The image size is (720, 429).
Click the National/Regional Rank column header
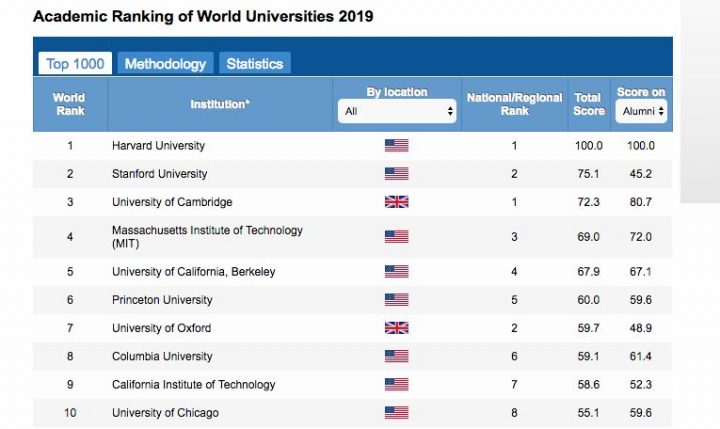[x=514, y=104]
